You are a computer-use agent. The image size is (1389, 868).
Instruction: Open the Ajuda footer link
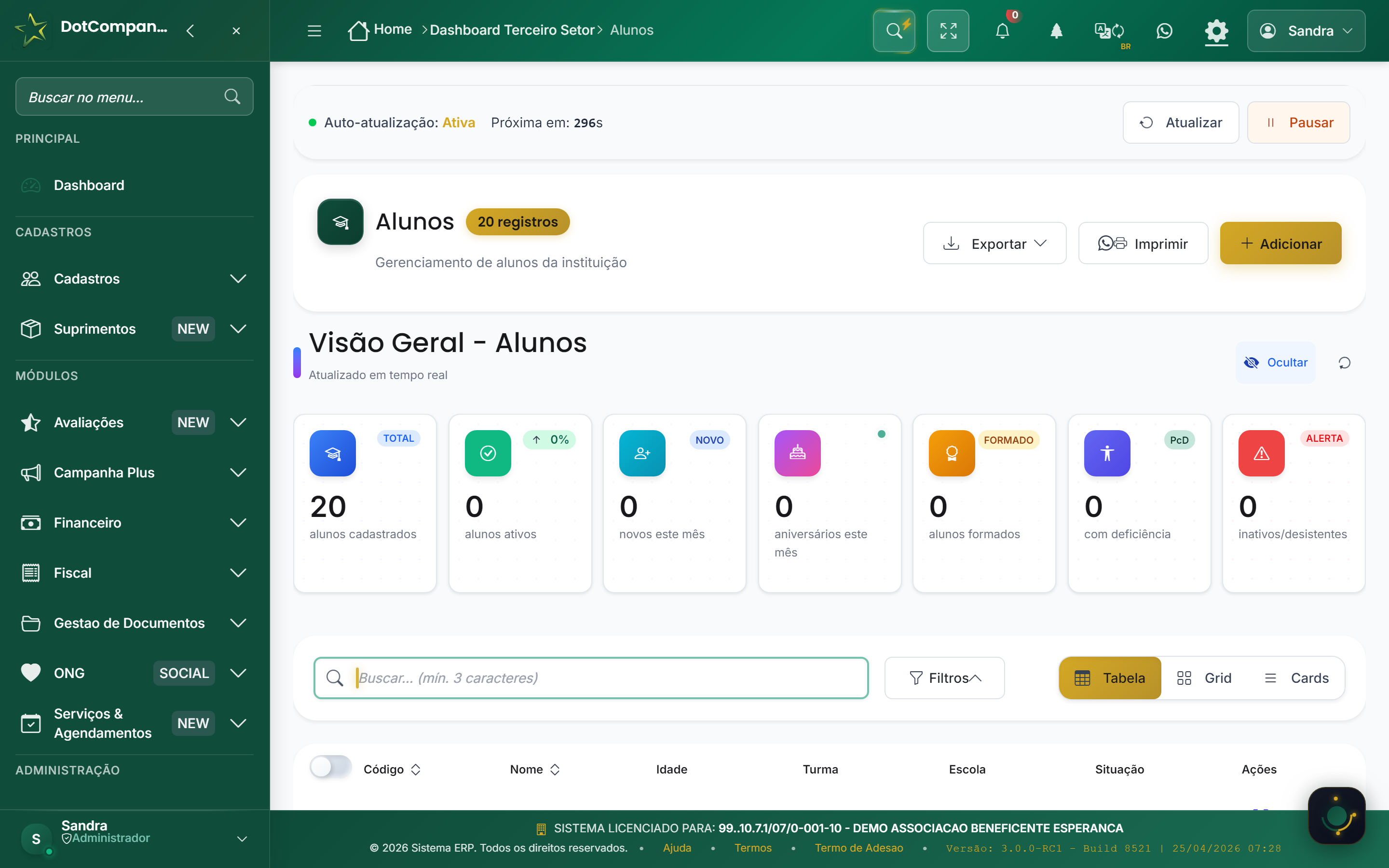677,848
